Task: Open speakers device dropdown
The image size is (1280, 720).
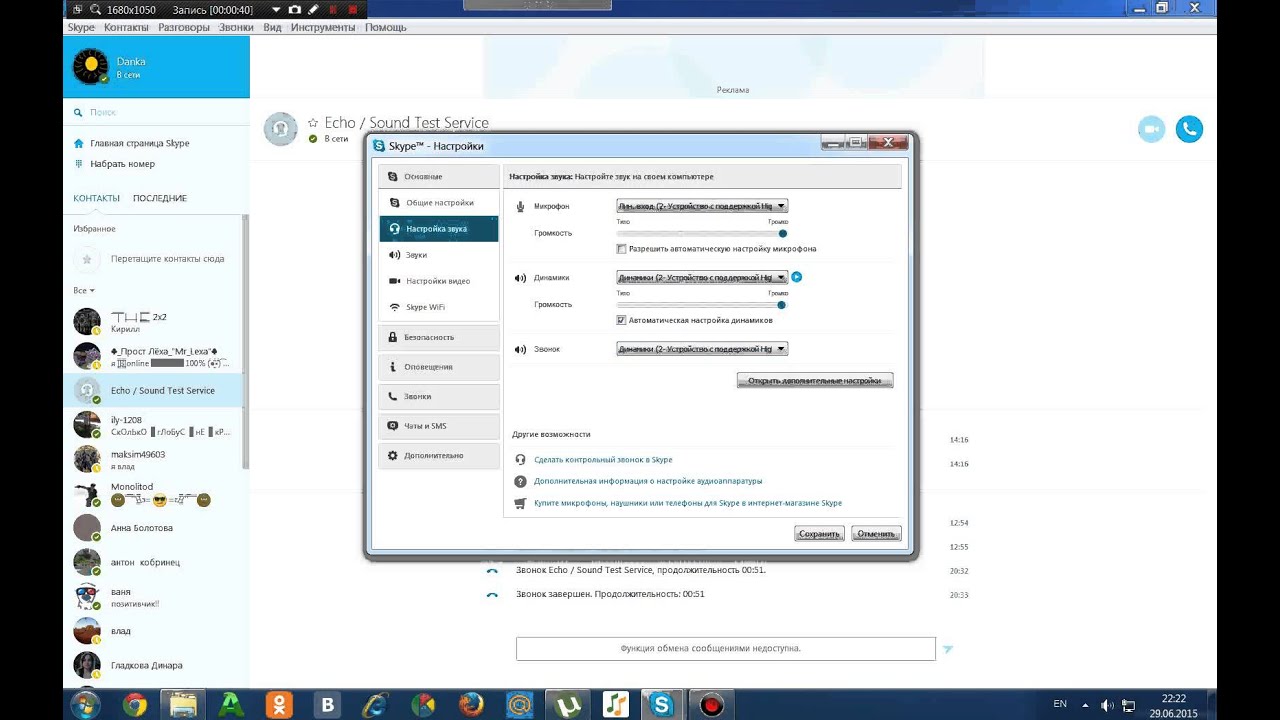Action: (702, 277)
